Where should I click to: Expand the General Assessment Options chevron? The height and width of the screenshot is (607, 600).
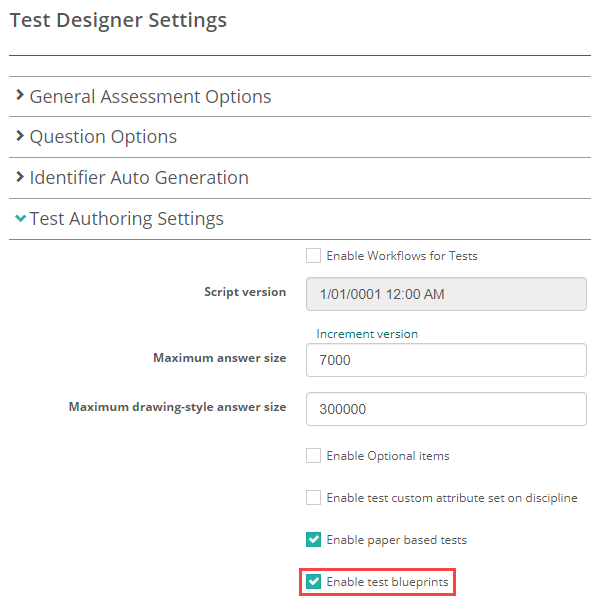[x=20, y=97]
